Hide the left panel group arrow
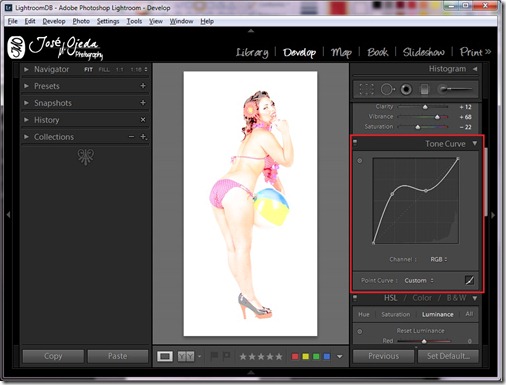 tap(8, 215)
